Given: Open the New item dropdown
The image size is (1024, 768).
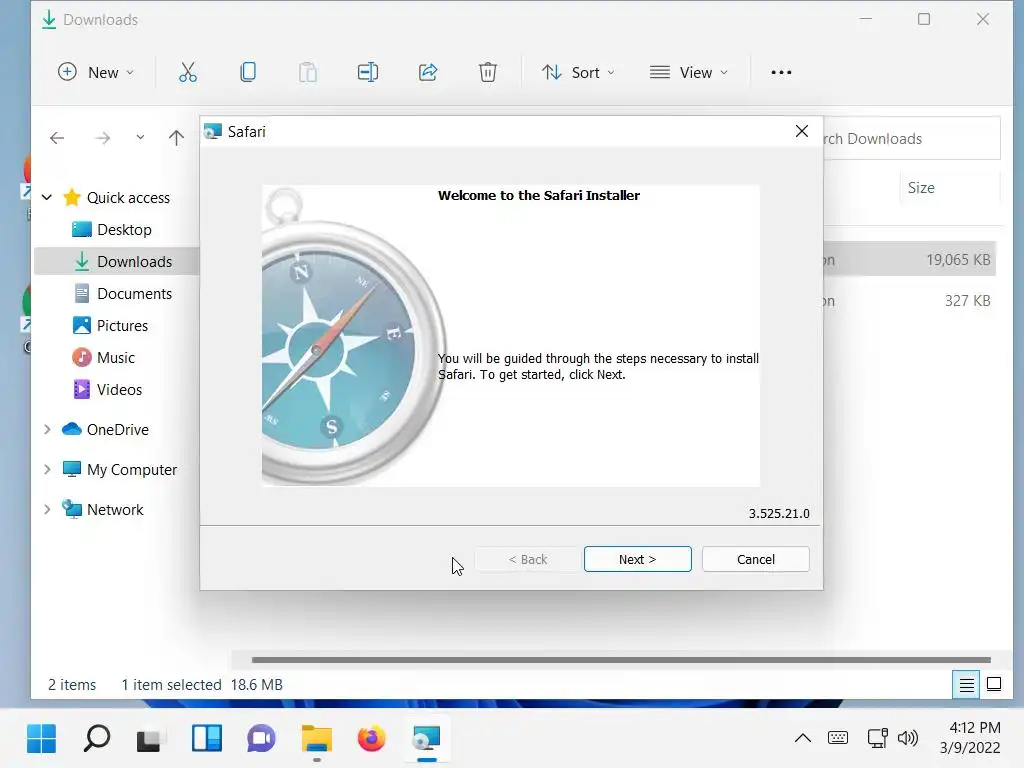Looking at the screenshot, I should (x=96, y=72).
